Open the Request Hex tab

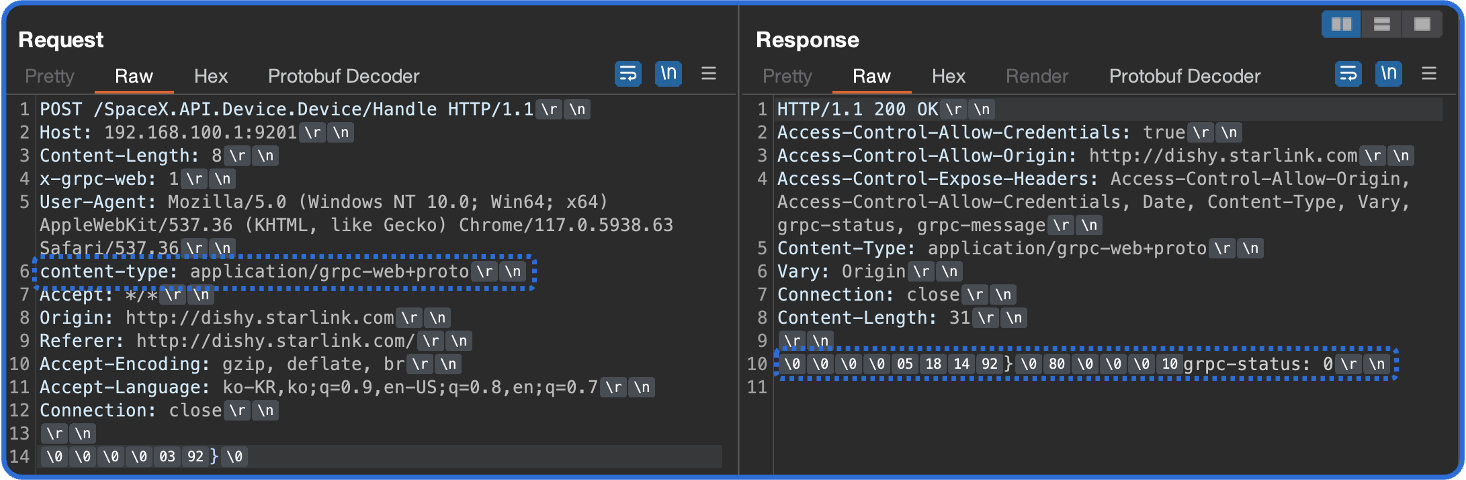tap(211, 76)
